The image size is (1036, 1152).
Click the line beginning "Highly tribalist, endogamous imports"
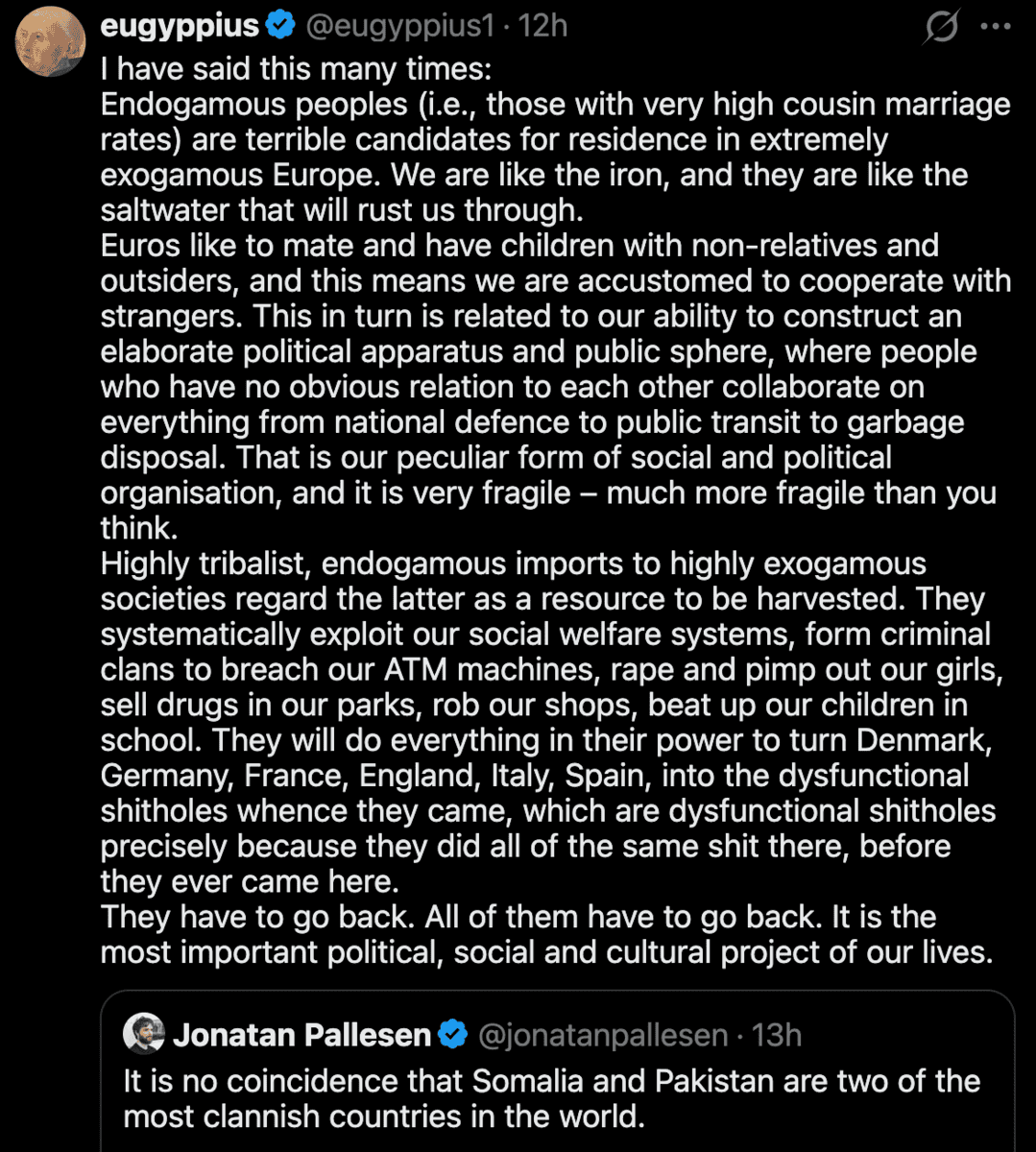513,564
